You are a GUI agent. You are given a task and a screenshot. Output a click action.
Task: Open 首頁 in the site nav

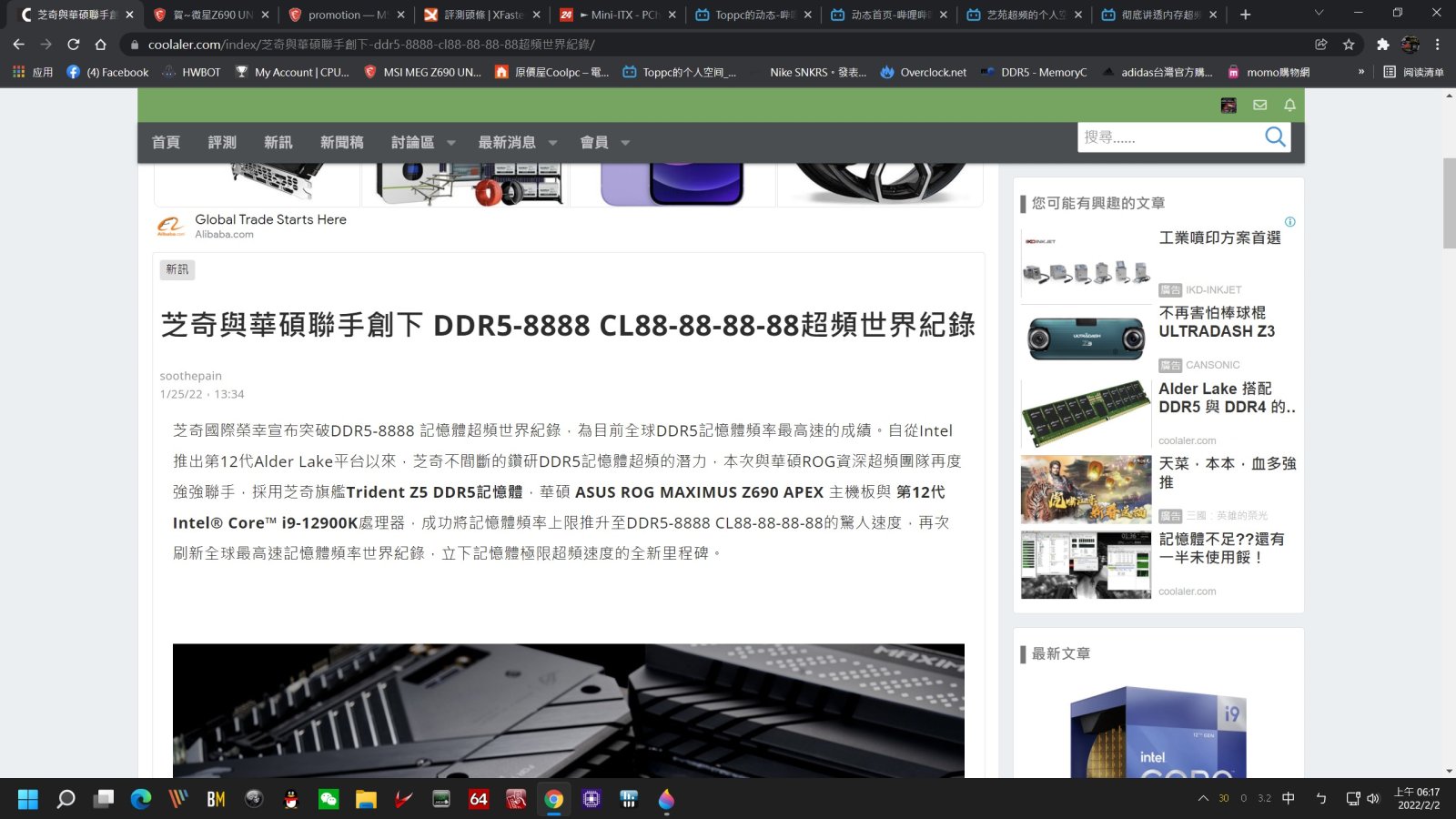[x=166, y=143]
